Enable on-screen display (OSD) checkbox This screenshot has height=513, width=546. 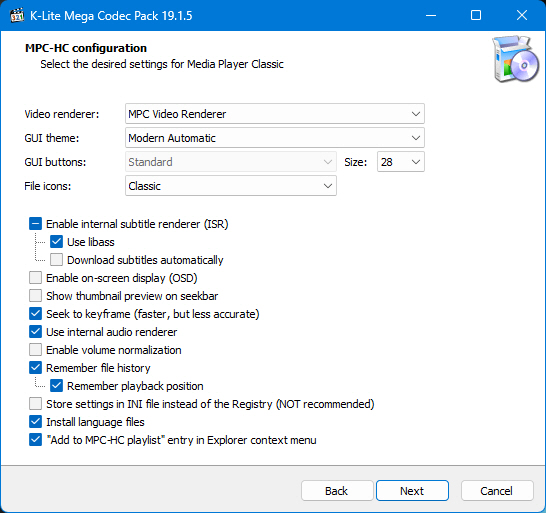pyautogui.click(x=36, y=278)
